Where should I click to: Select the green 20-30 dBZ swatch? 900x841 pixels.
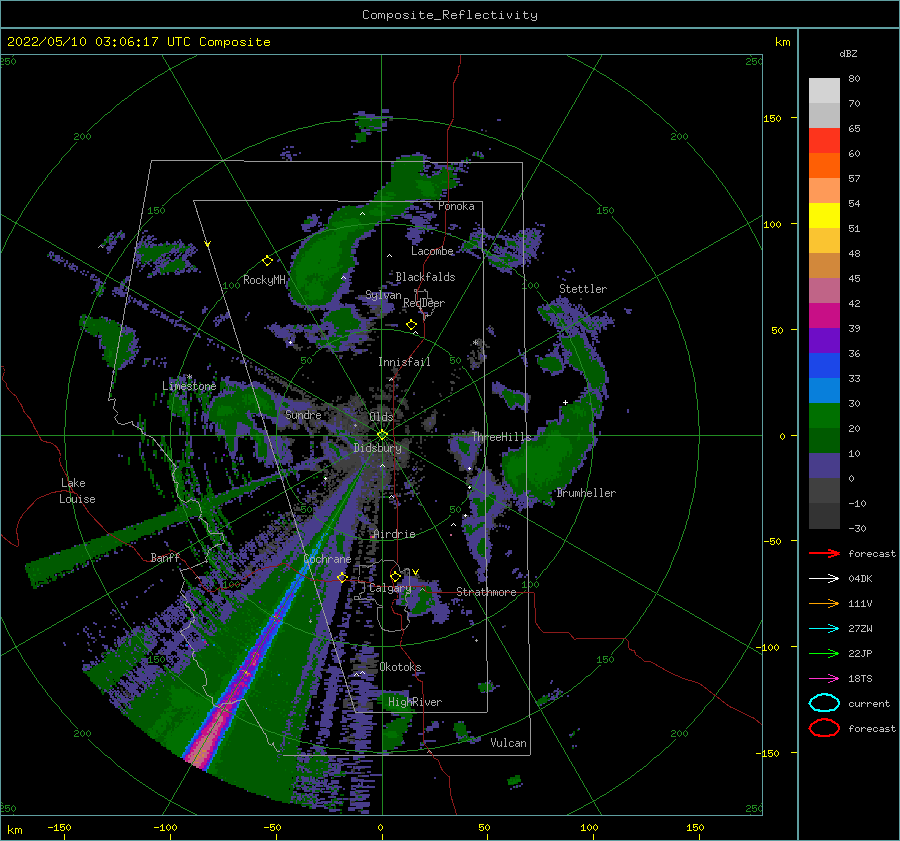824,415
